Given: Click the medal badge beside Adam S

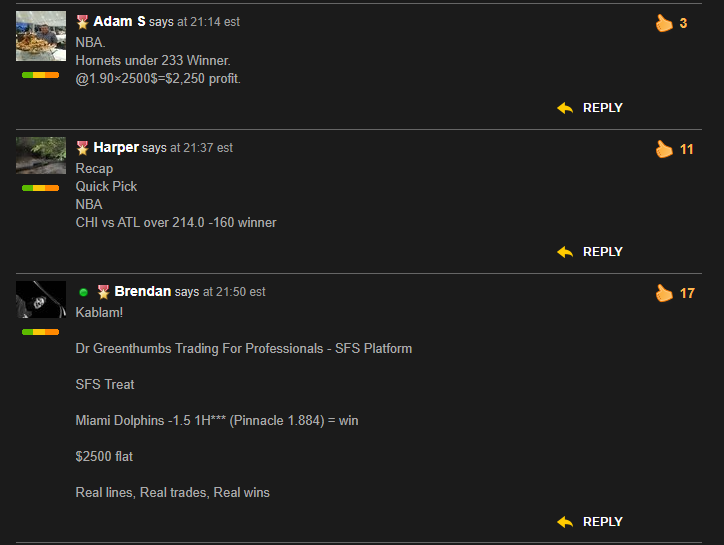Looking at the screenshot, I should 82,22.
